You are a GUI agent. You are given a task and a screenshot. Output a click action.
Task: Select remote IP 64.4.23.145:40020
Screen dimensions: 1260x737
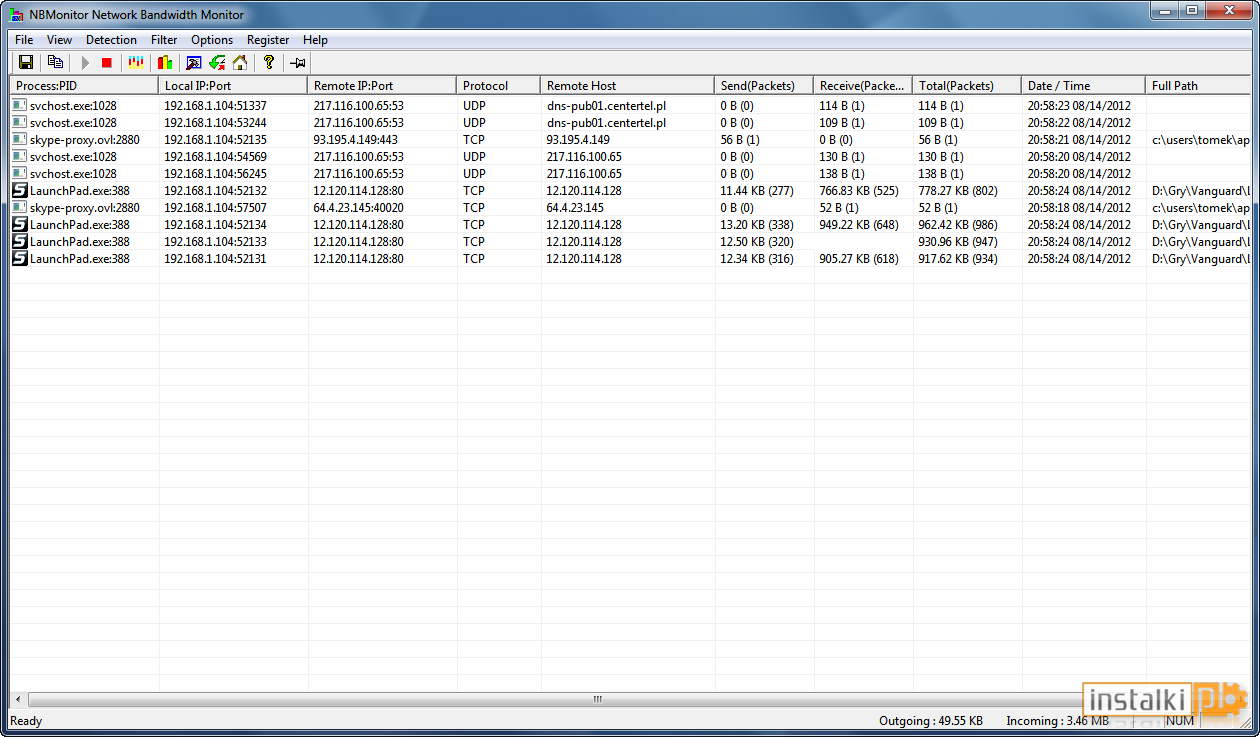[x=359, y=208]
